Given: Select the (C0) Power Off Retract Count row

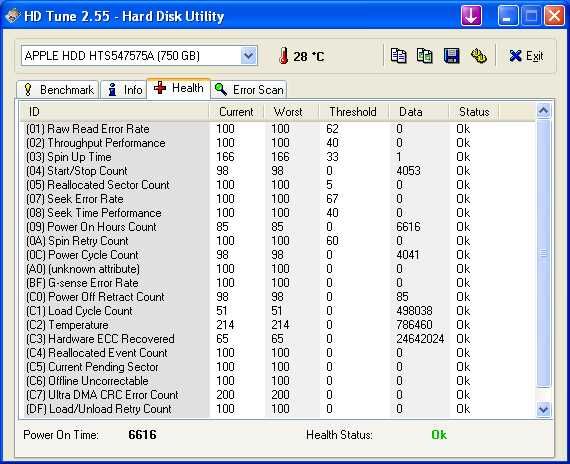Looking at the screenshot, I should point(278,297).
